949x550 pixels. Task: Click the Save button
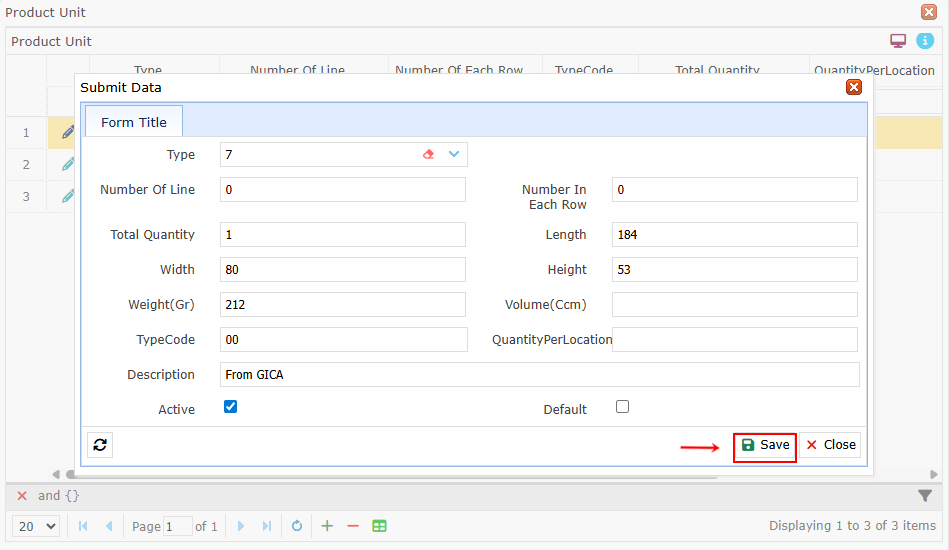tap(765, 445)
